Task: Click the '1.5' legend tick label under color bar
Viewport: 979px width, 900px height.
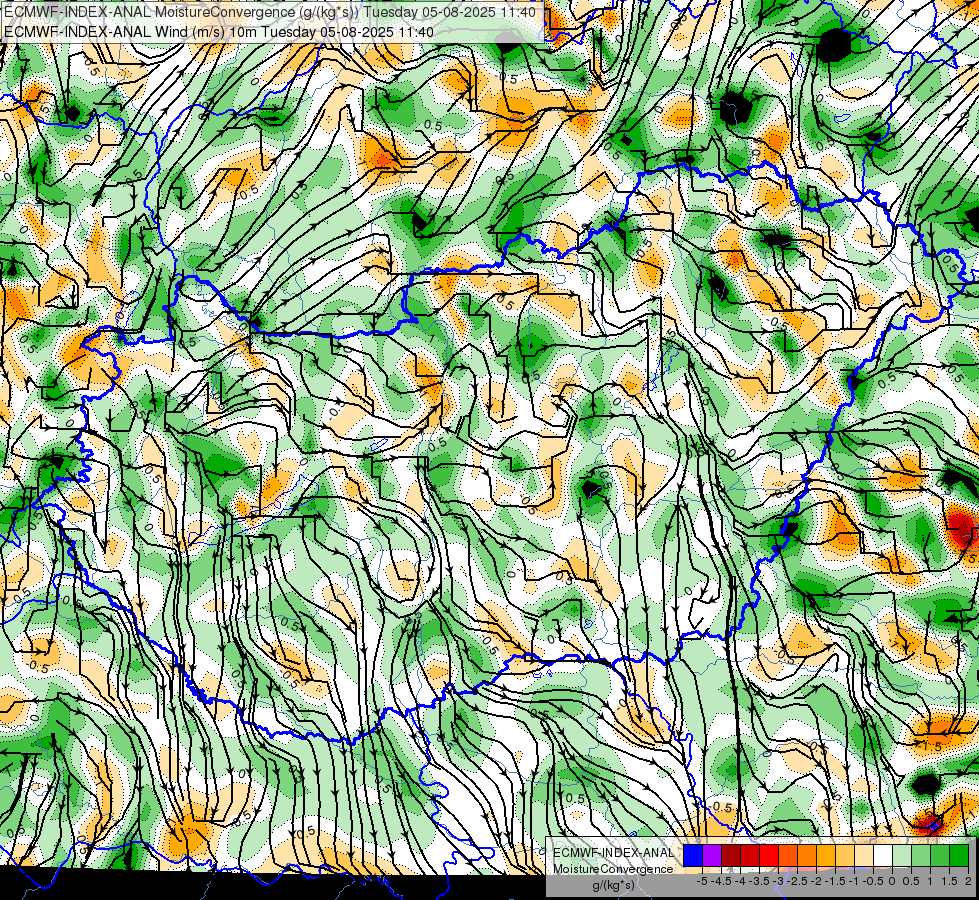Action: pyautogui.click(x=948, y=881)
